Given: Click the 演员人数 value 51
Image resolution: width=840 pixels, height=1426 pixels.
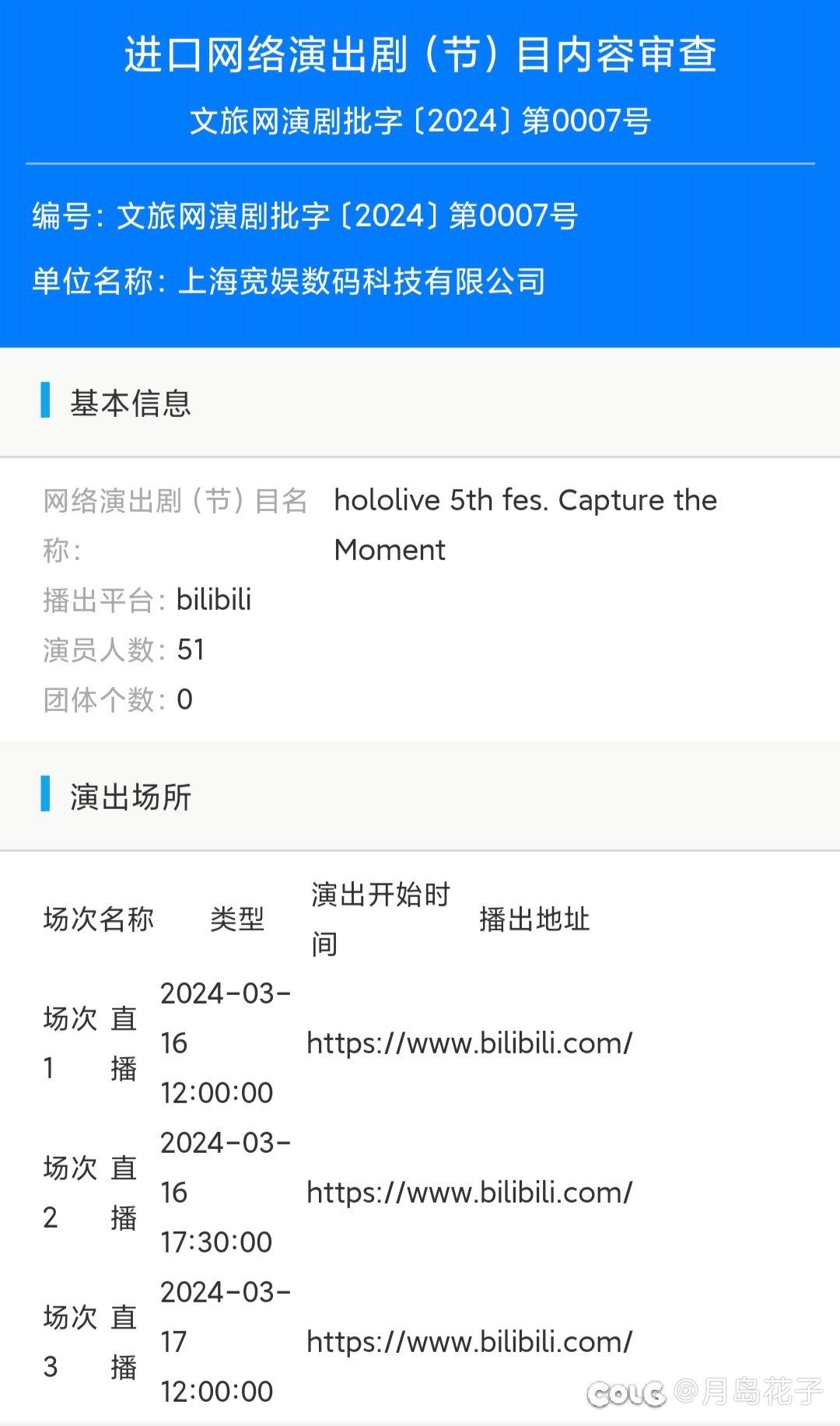Looking at the screenshot, I should coord(191,650).
